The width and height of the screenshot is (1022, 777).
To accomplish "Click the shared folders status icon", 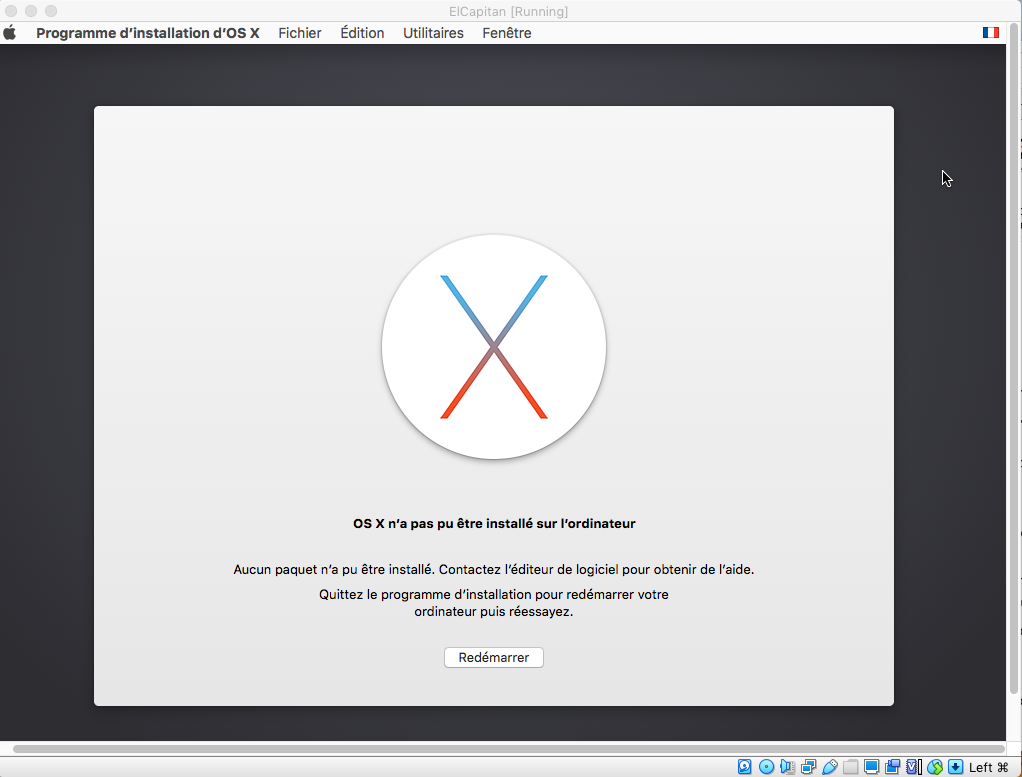I will (x=851, y=767).
